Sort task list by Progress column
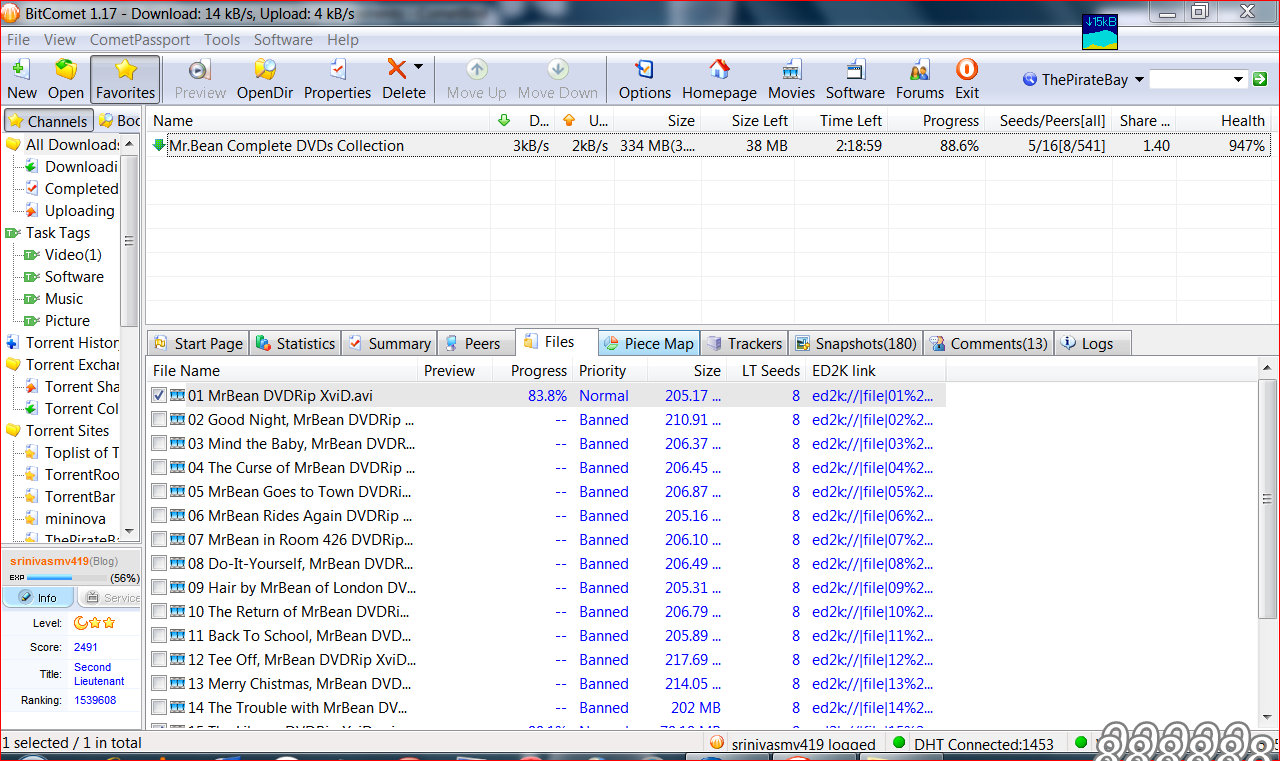This screenshot has width=1280, height=761. (937, 120)
